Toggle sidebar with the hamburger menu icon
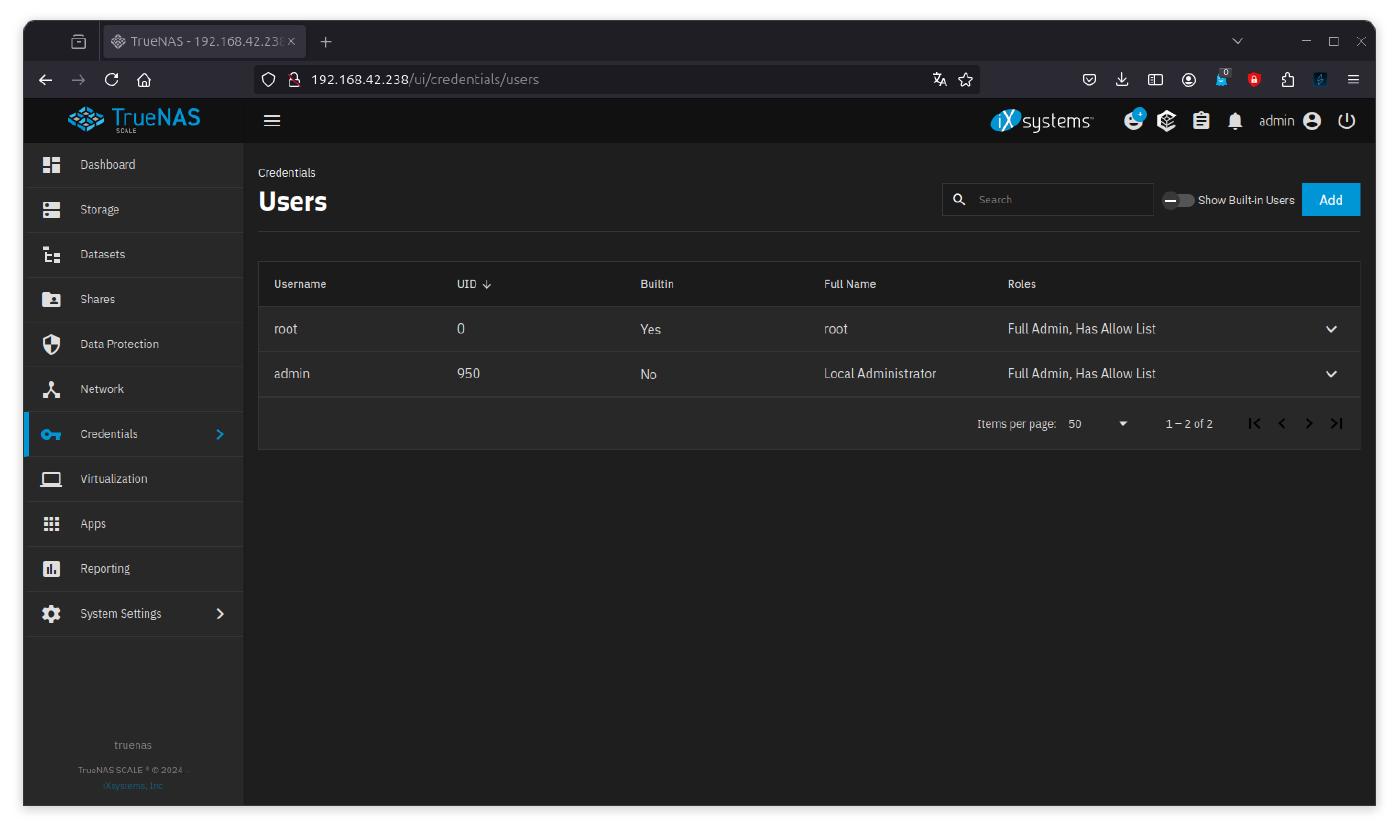This screenshot has width=1399, height=832. (271, 121)
